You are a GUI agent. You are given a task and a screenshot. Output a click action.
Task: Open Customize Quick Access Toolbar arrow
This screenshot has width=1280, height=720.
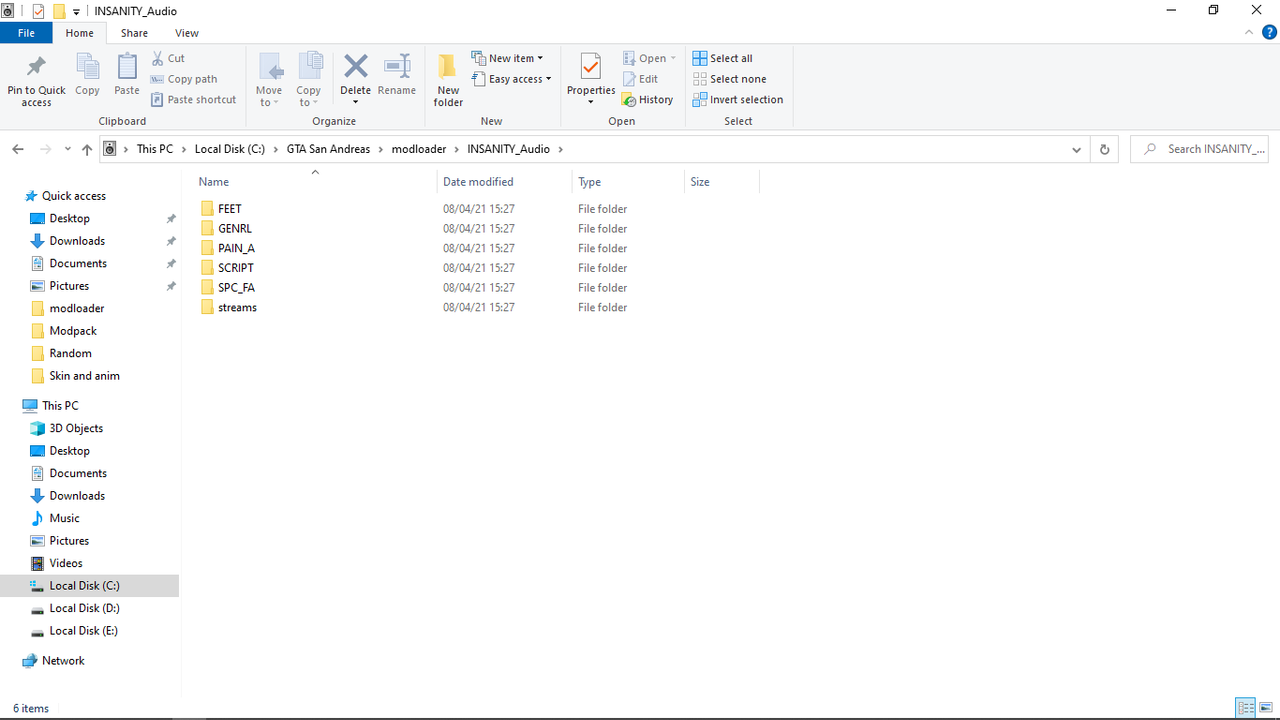tap(76, 12)
